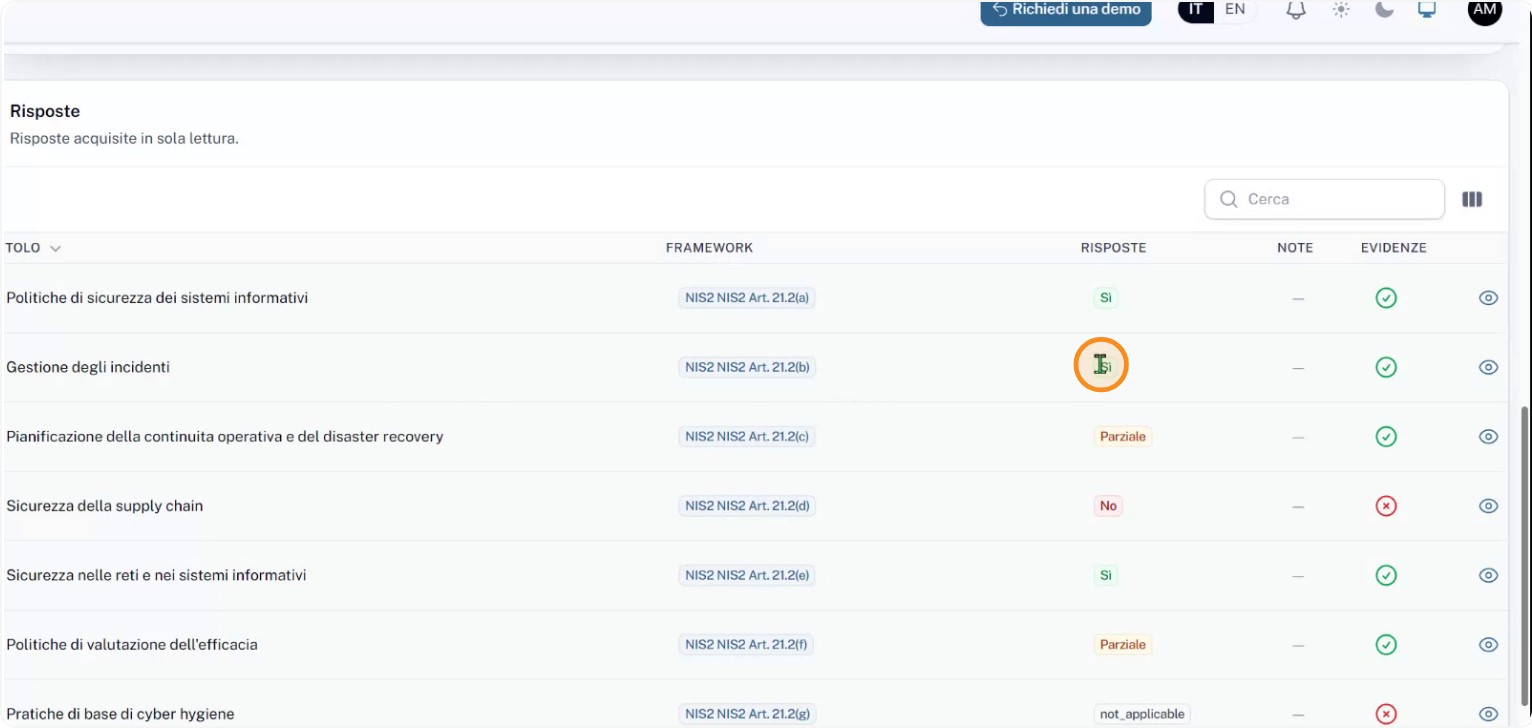This screenshot has width=1532, height=728.
Task: Switch to light theme sun icon
Action: click(x=1341, y=10)
